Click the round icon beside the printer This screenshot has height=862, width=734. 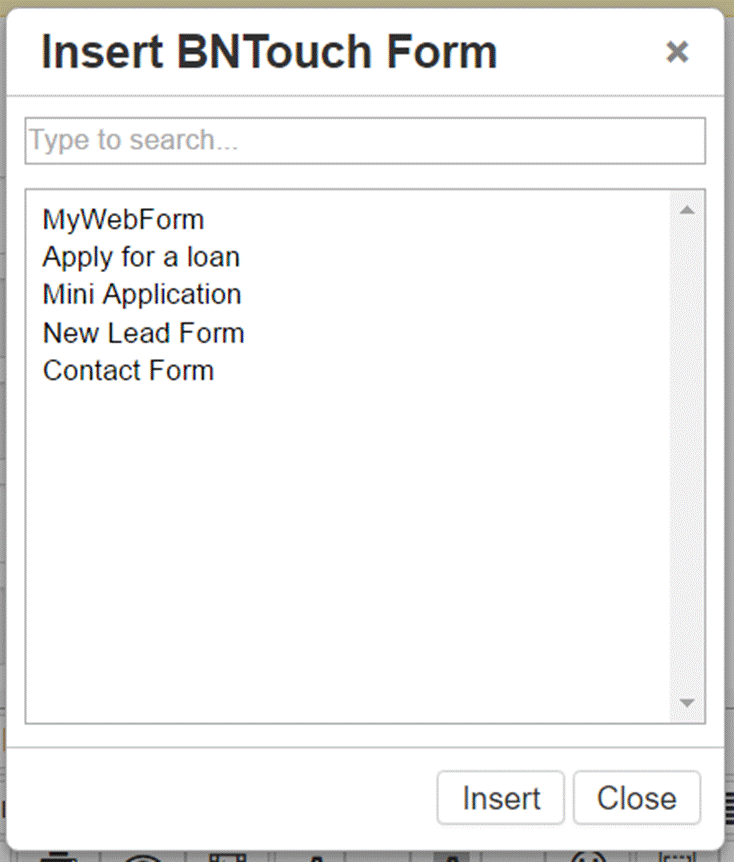(143, 857)
